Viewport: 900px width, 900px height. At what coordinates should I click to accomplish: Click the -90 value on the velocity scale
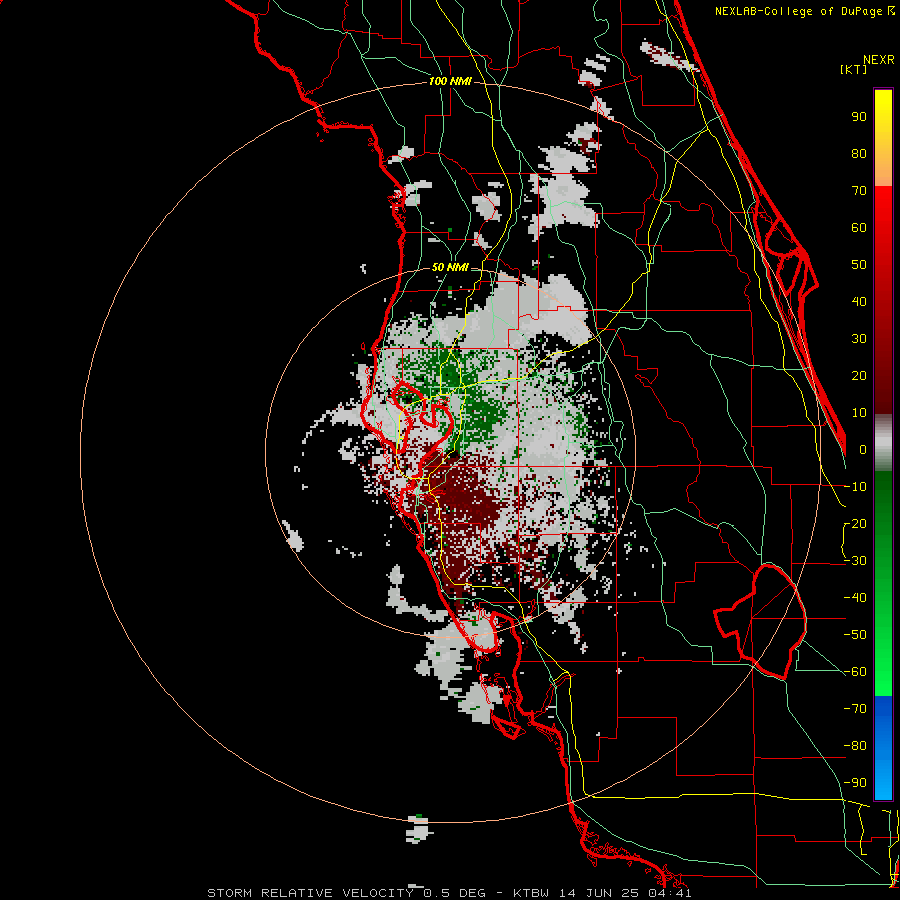[855, 783]
